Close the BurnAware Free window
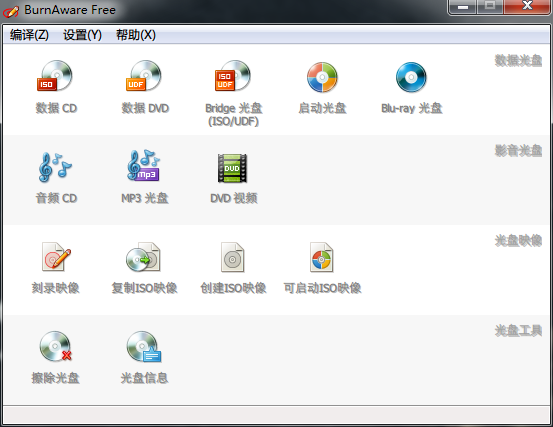The height and width of the screenshot is (427, 553). point(527,7)
